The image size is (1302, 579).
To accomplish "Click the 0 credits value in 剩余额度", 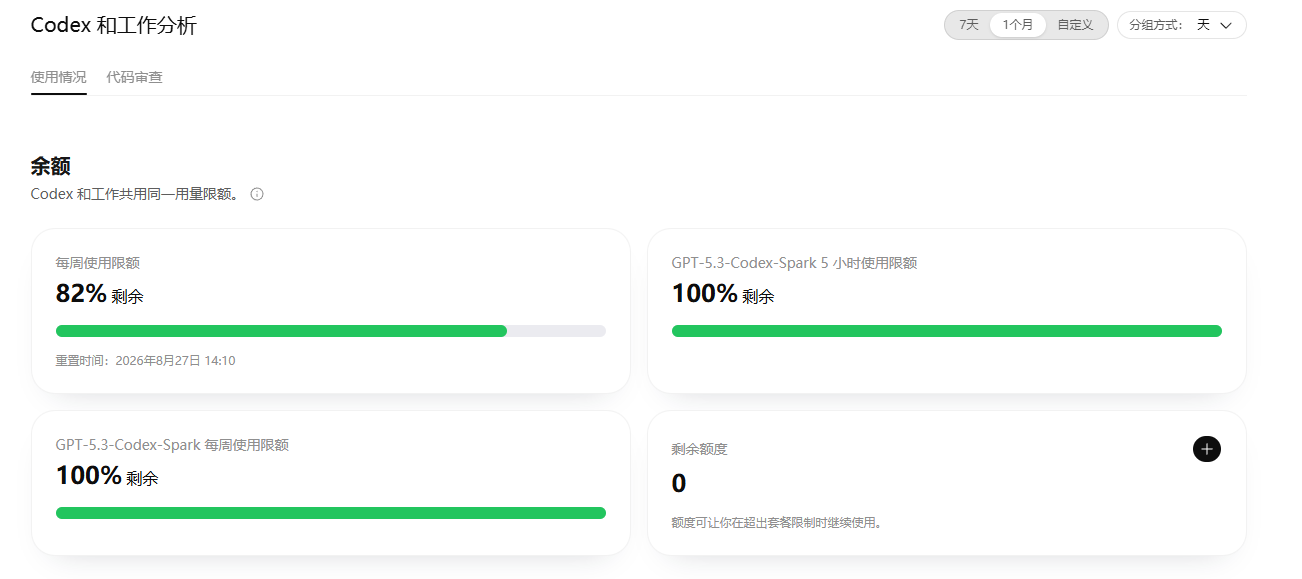I will [x=679, y=484].
